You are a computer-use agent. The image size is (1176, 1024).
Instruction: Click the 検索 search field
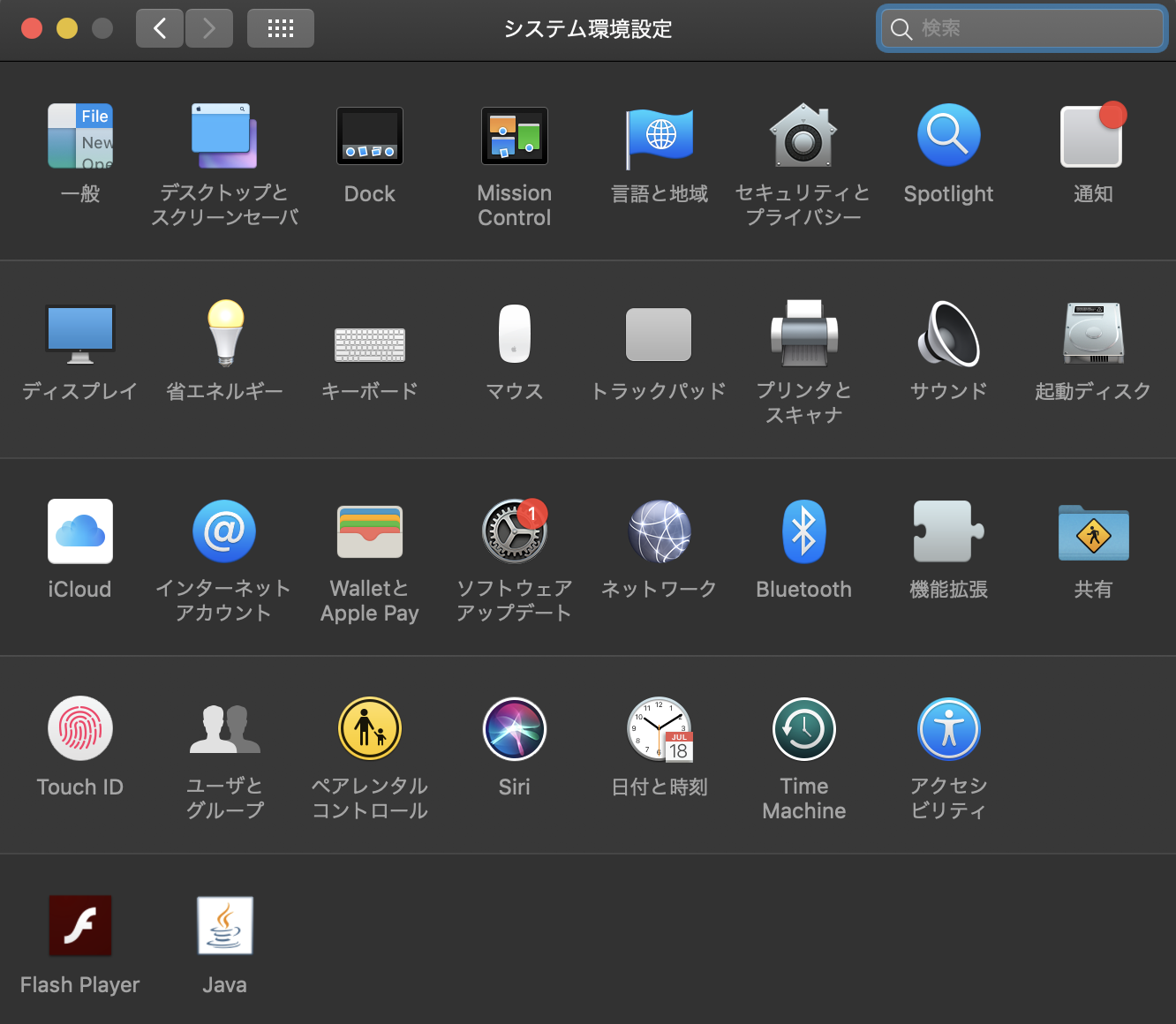1021,28
